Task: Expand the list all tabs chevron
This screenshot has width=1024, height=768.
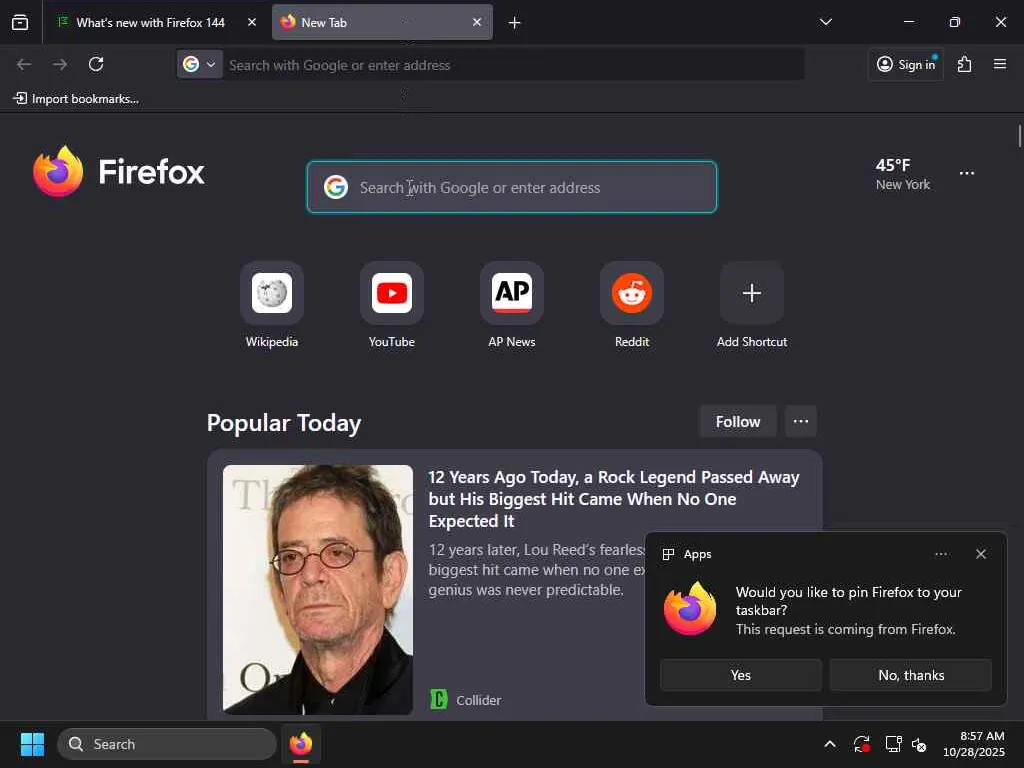Action: 825,22
